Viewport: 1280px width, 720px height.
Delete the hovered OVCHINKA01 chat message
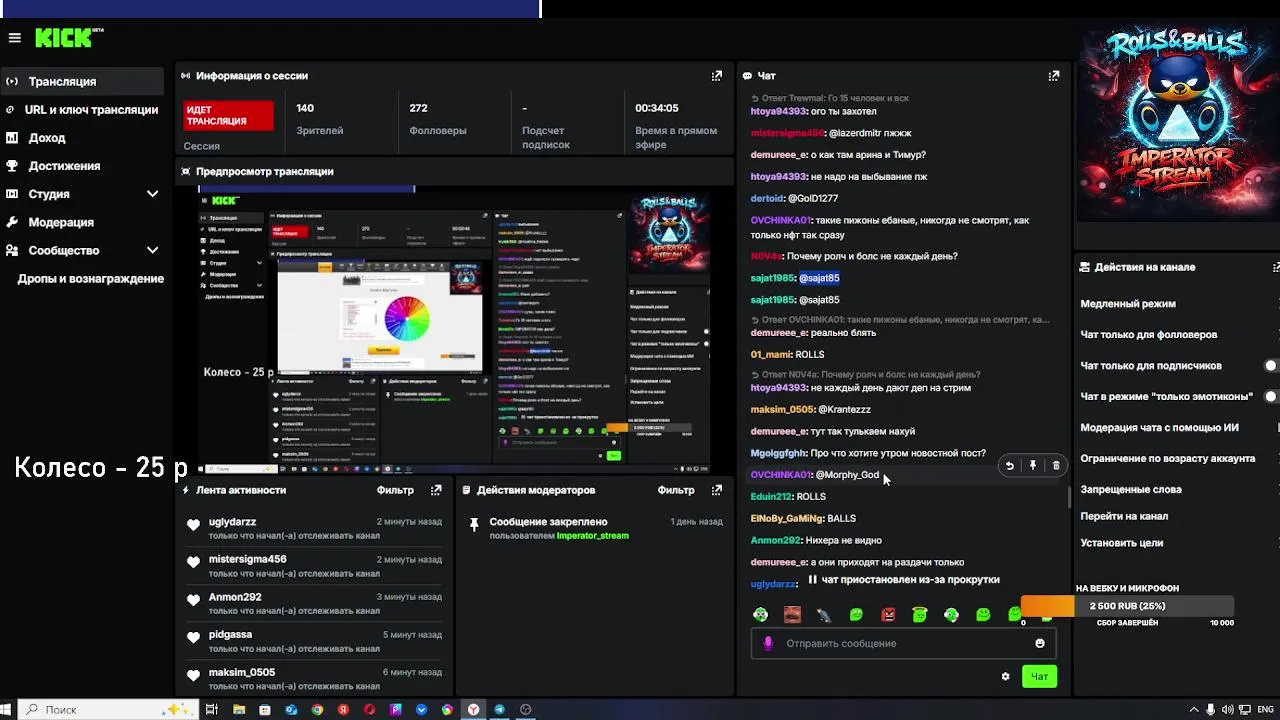point(1056,466)
